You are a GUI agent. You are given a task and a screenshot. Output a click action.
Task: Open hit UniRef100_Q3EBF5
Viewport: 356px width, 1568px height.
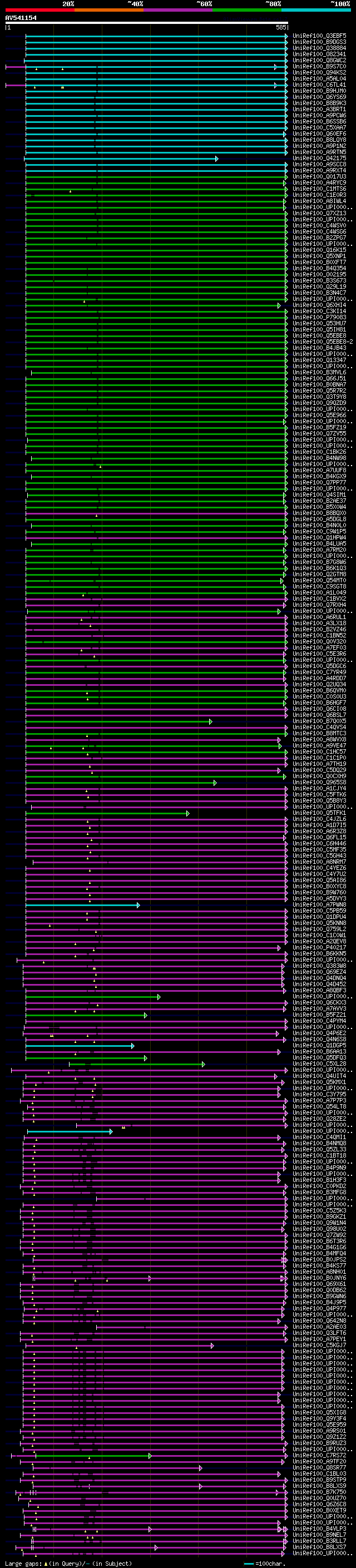tap(319, 36)
